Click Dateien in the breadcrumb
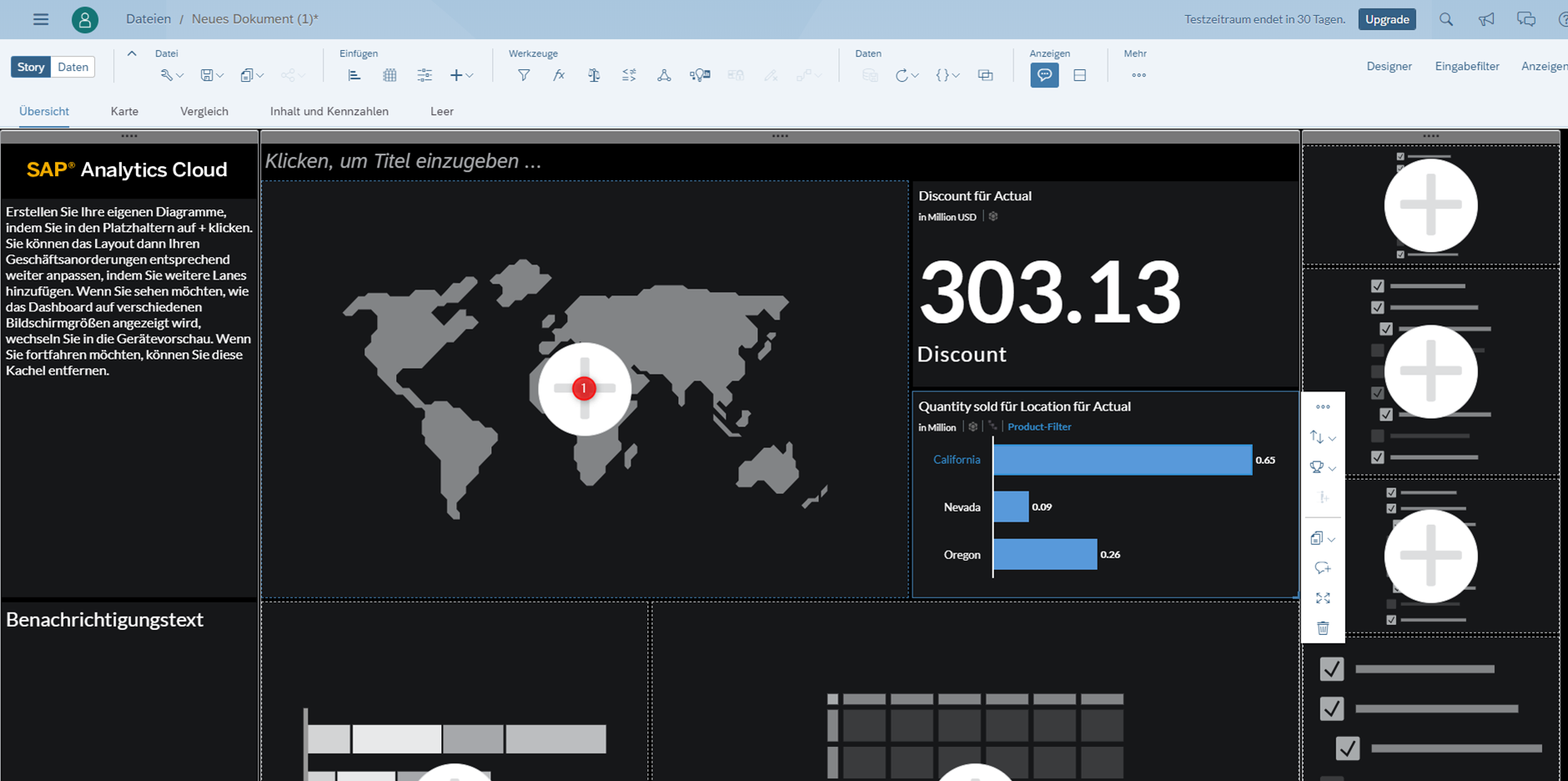Image resolution: width=1568 pixels, height=781 pixels. click(148, 18)
